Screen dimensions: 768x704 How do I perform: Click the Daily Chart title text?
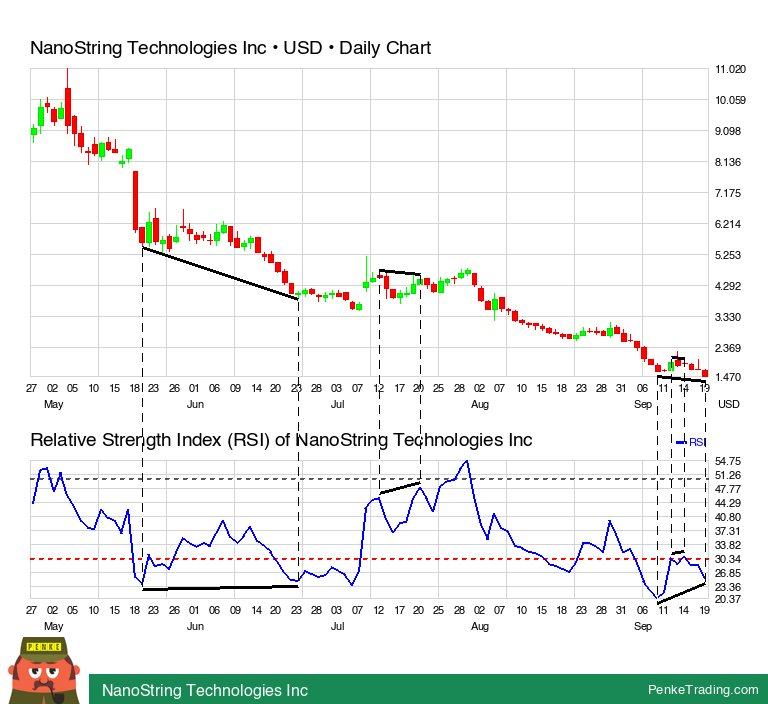point(385,48)
